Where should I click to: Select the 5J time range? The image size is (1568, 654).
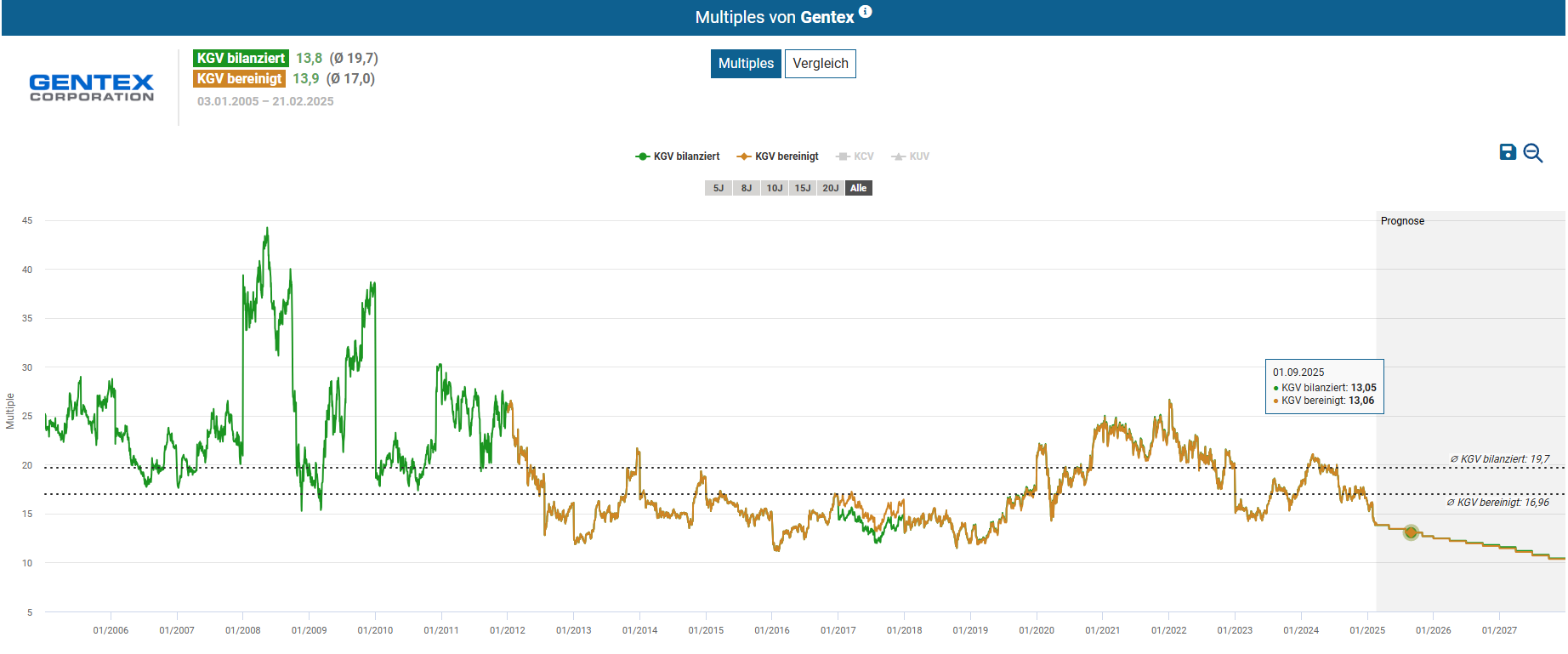tap(719, 188)
